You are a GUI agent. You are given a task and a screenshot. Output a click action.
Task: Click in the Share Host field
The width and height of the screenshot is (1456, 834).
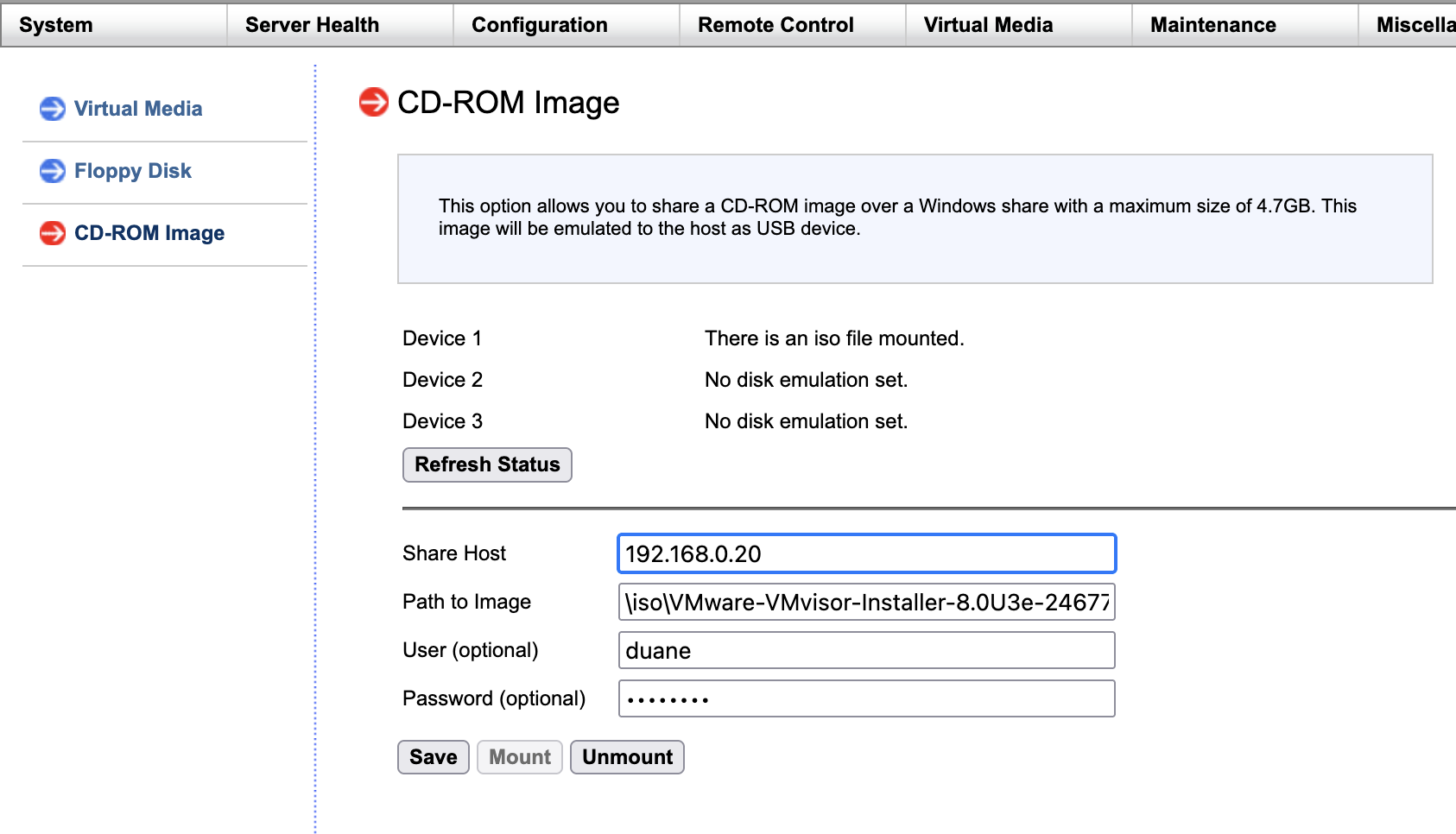point(866,554)
